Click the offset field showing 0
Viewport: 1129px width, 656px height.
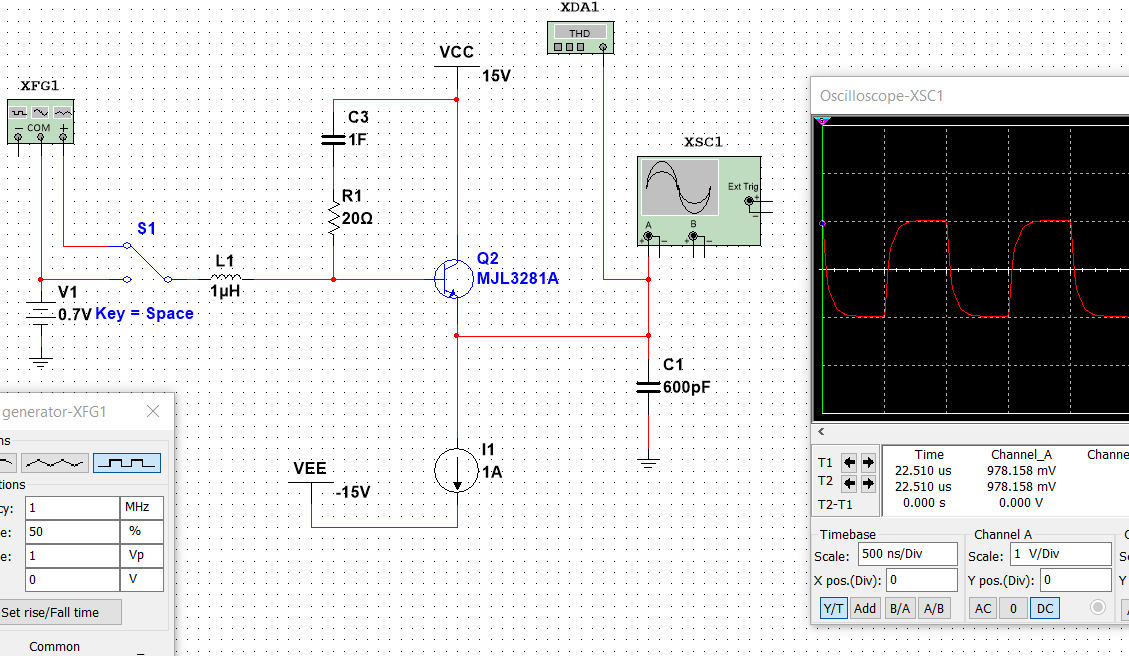(x=72, y=580)
